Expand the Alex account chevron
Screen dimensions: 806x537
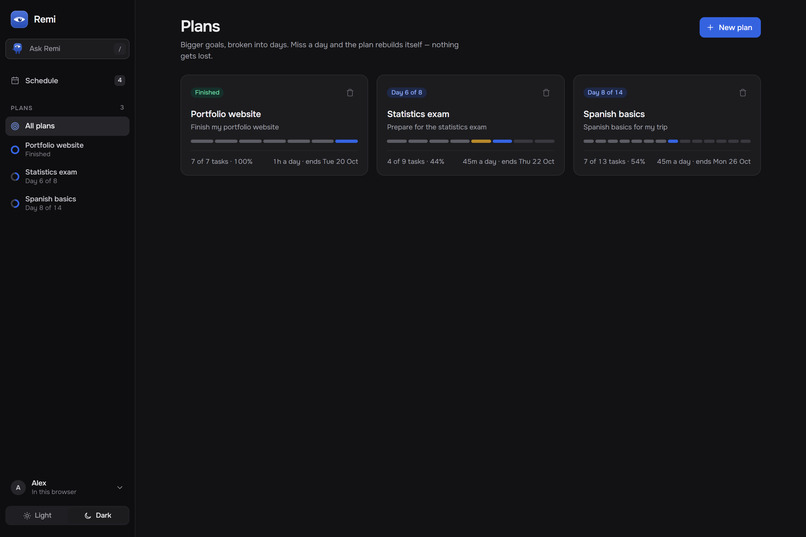[x=119, y=487]
